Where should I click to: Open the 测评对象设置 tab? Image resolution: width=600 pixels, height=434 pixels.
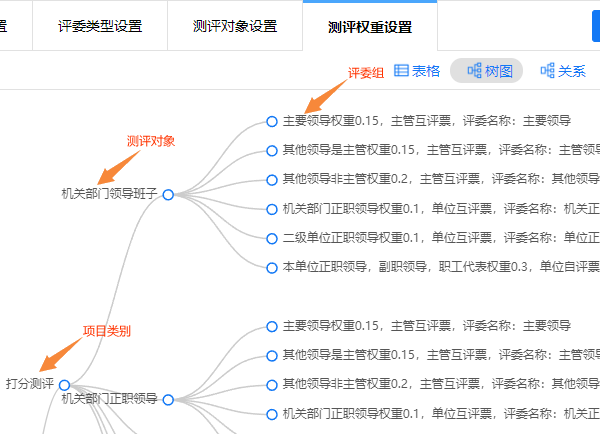pos(235,26)
